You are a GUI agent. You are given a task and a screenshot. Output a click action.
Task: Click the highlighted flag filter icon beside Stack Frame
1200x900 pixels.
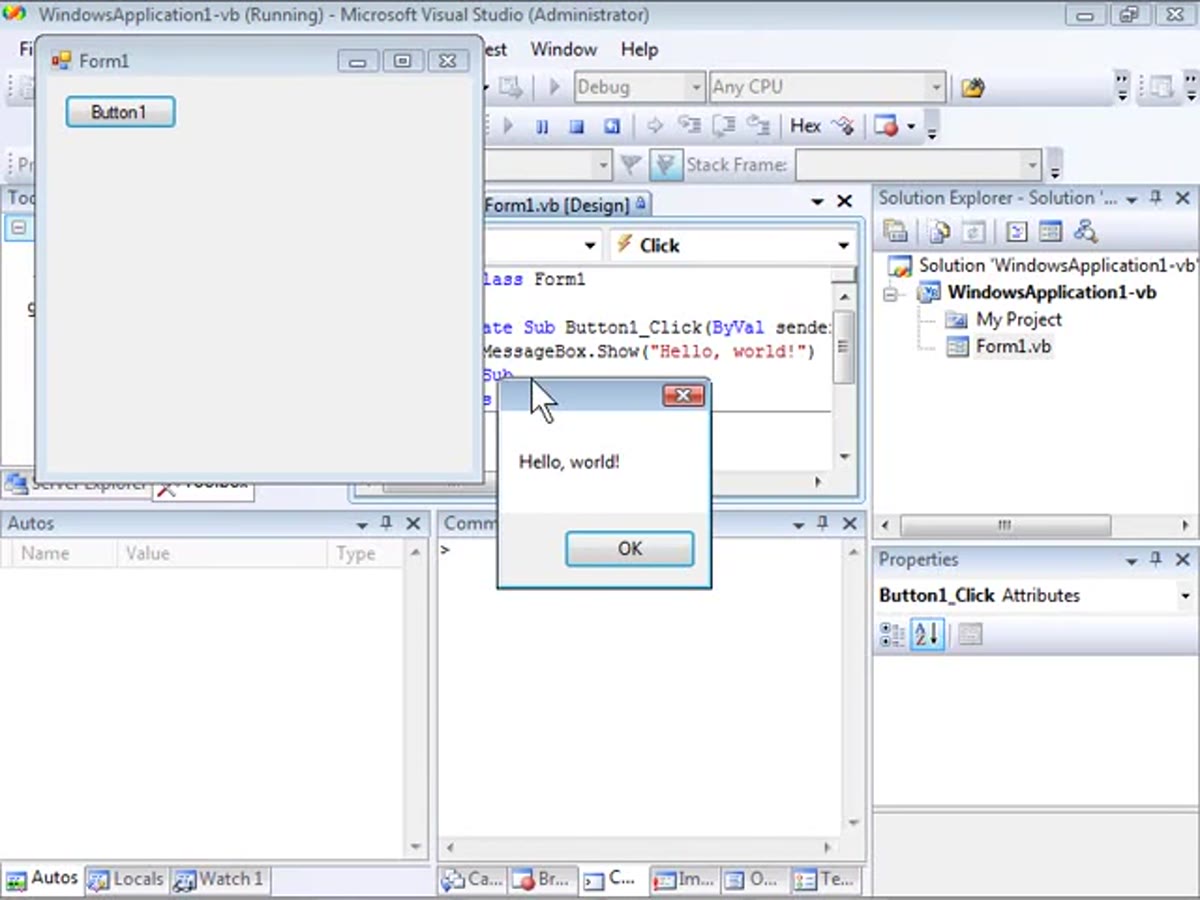pyautogui.click(x=664, y=164)
